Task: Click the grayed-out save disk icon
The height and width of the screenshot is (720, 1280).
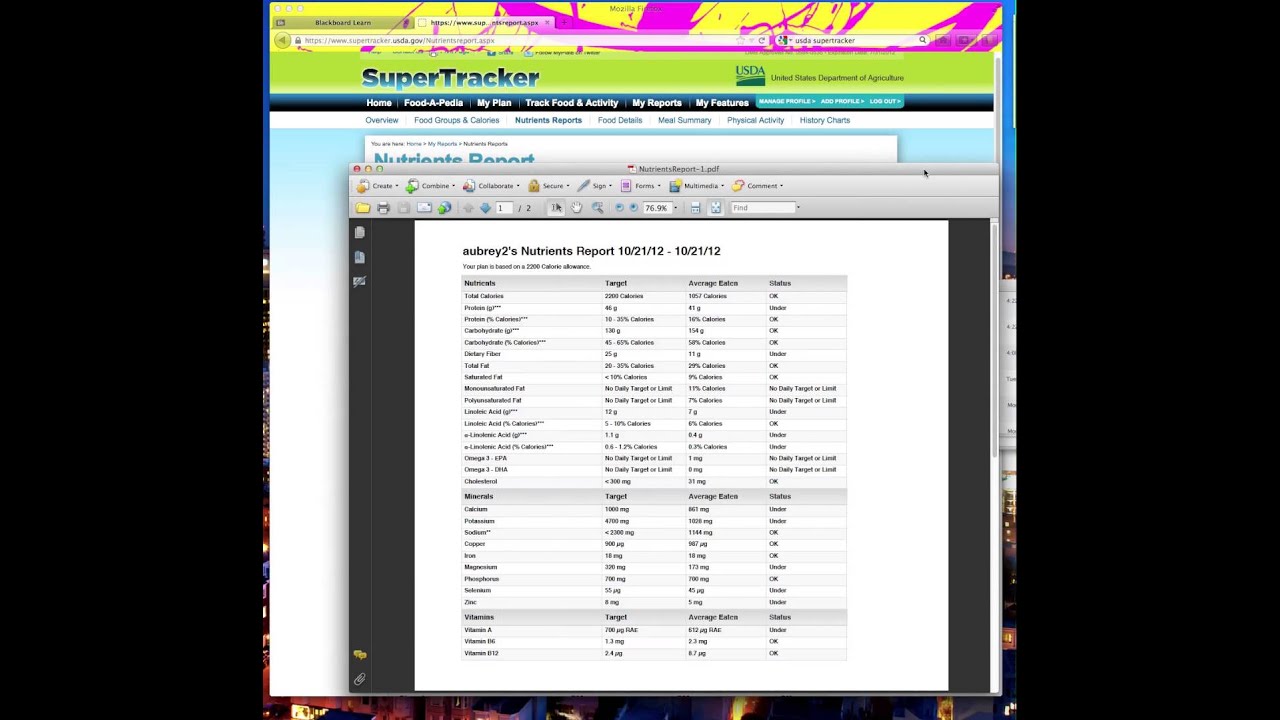Action: tap(404, 208)
